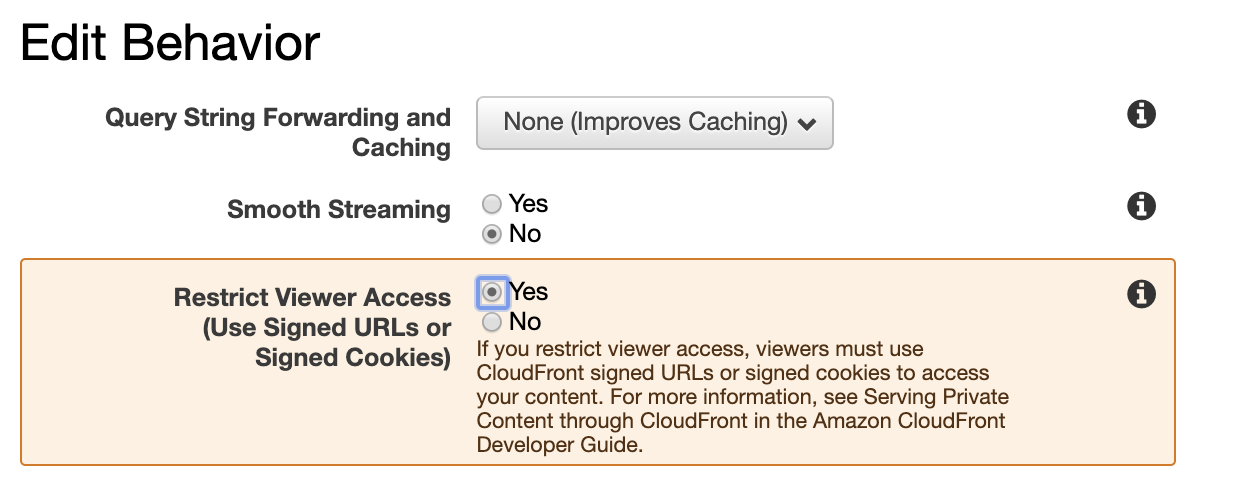Open info icon for Query String Forwarding
Screen dimensions: 1234x486
(x=1141, y=114)
